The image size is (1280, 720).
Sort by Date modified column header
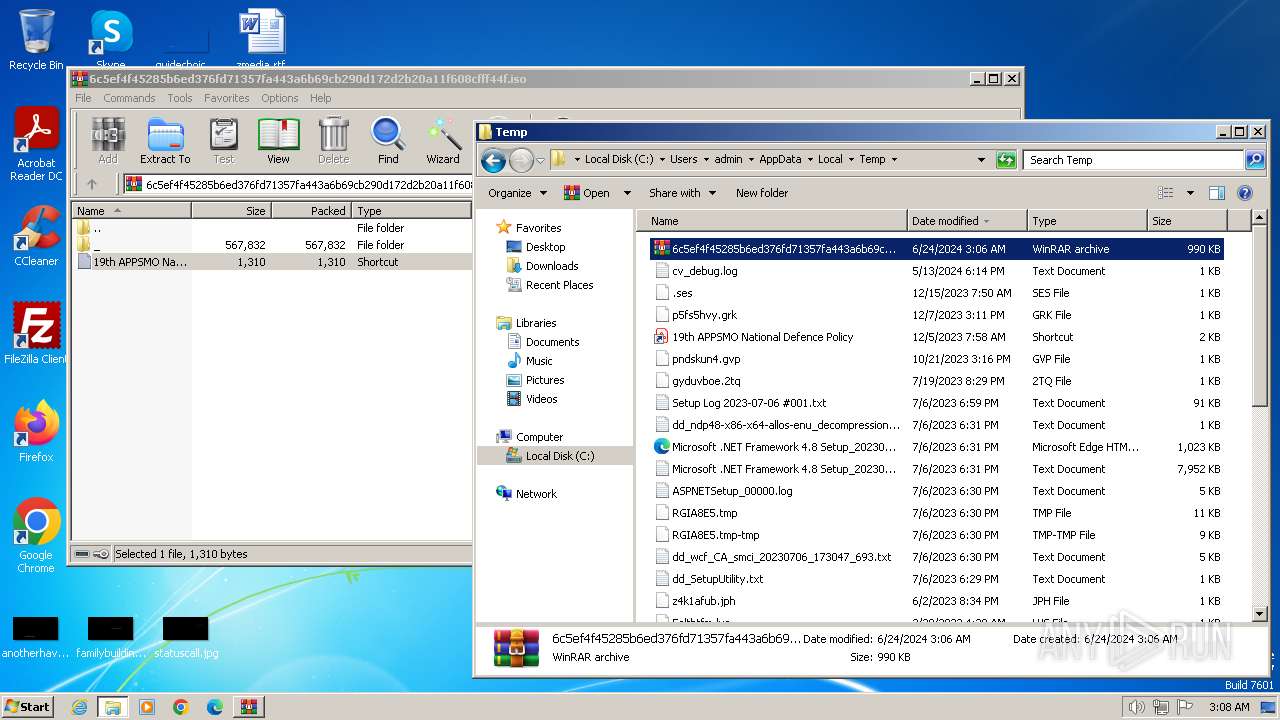[x=967, y=221]
